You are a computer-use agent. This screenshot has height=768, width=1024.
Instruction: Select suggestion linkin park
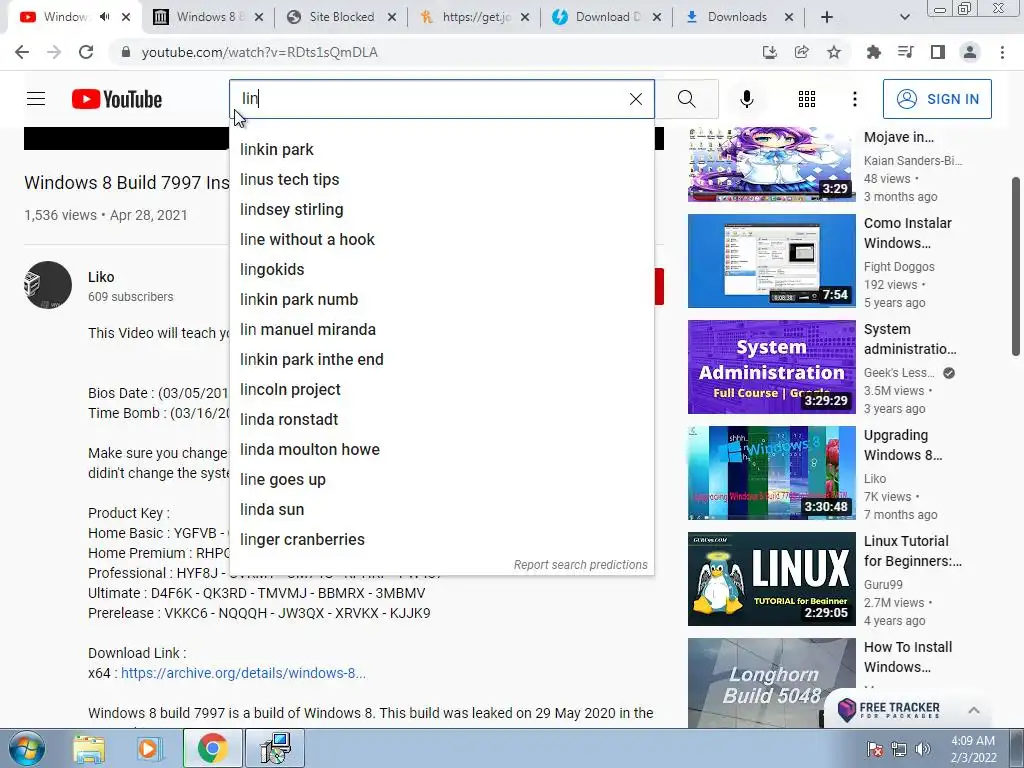pyautogui.click(x=441, y=150)
